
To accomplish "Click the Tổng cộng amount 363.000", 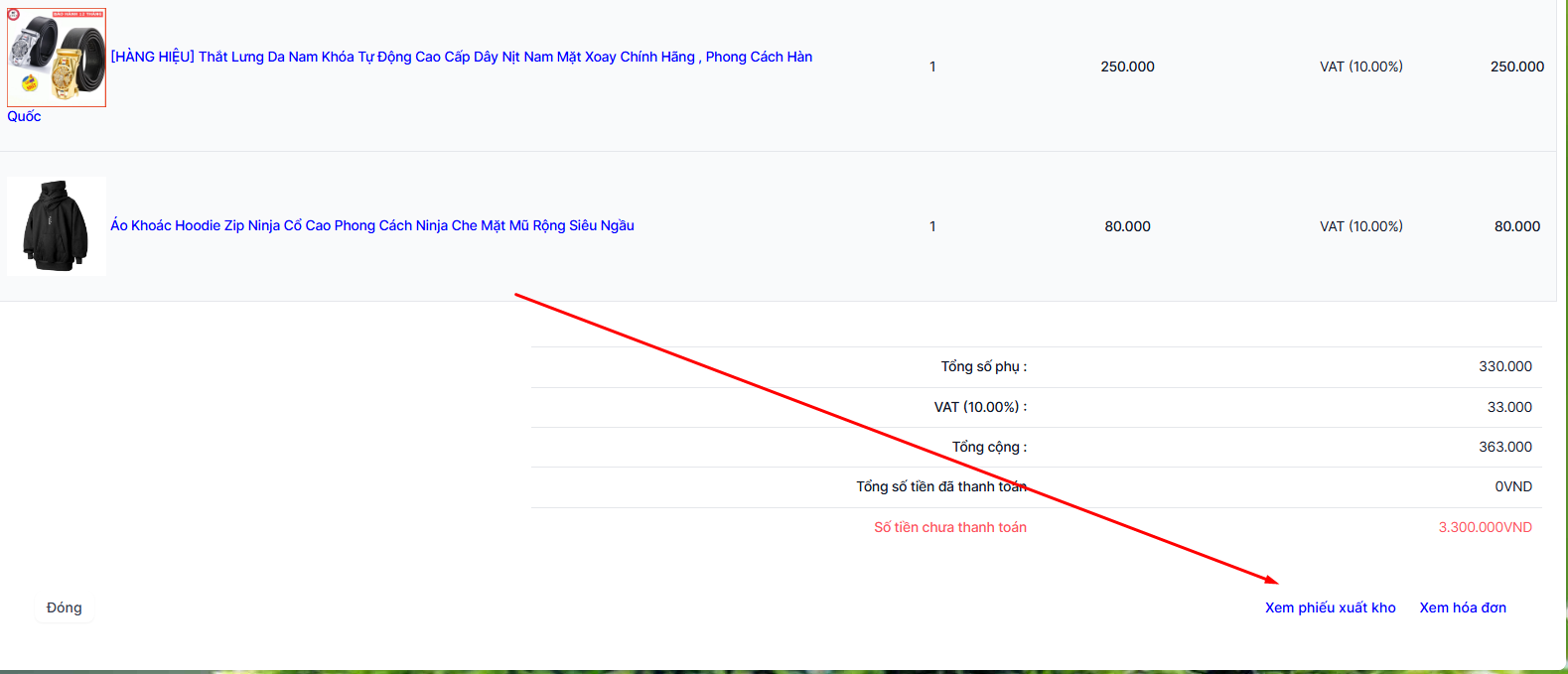I will pyautogui.click(x=1504, y=447).
